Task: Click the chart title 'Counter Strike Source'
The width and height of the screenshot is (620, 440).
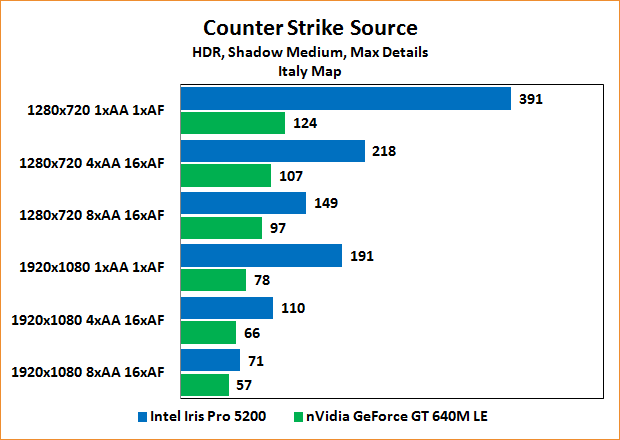Action: coord(310,28)
